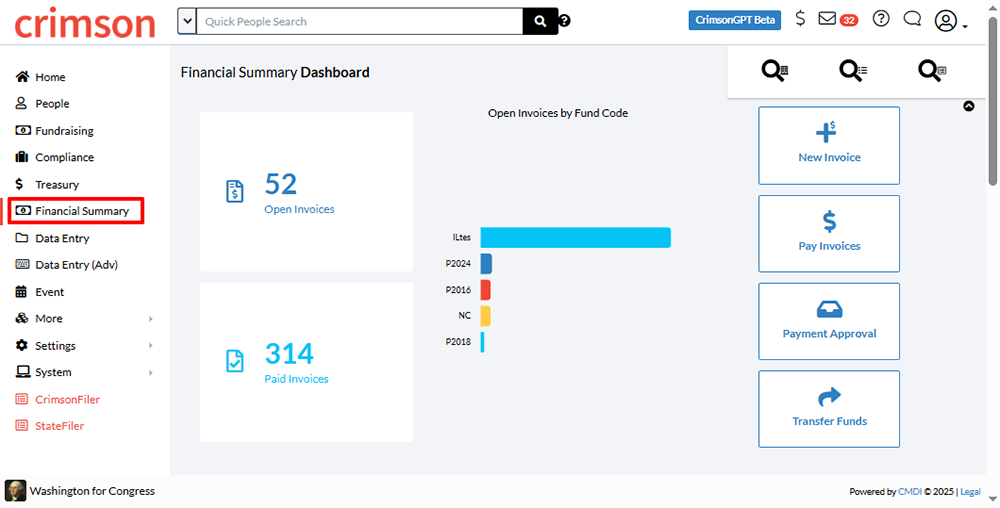This screenshot has width=1000, height=508.
Task: Open the search type dropdown arrow
Action: click(186, 21)
